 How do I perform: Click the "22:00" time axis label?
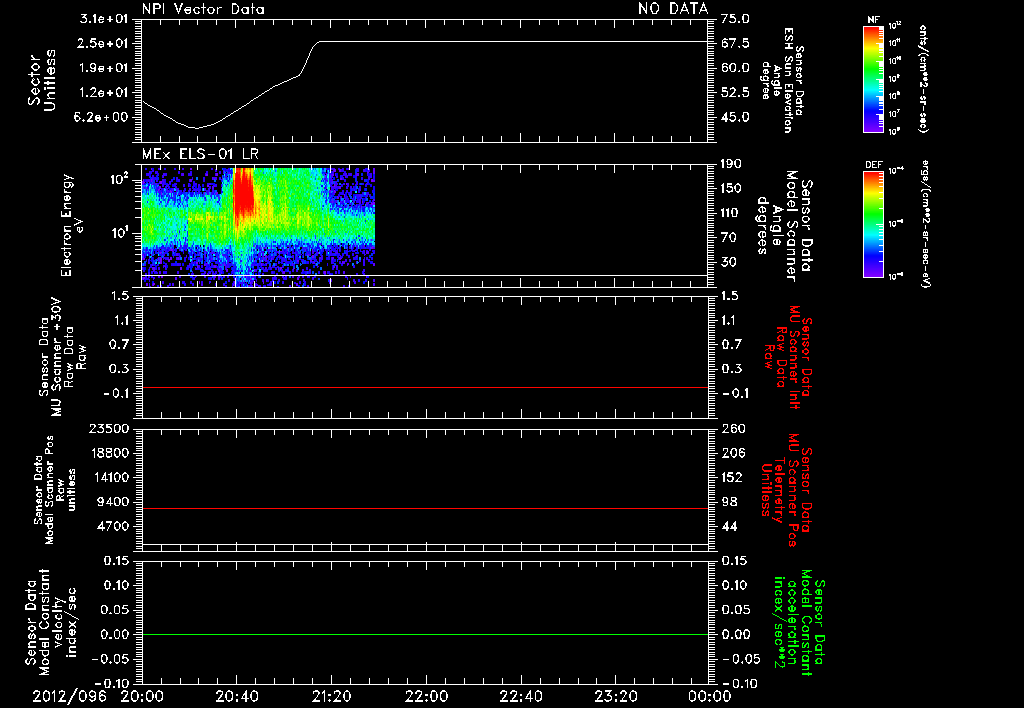426,696
